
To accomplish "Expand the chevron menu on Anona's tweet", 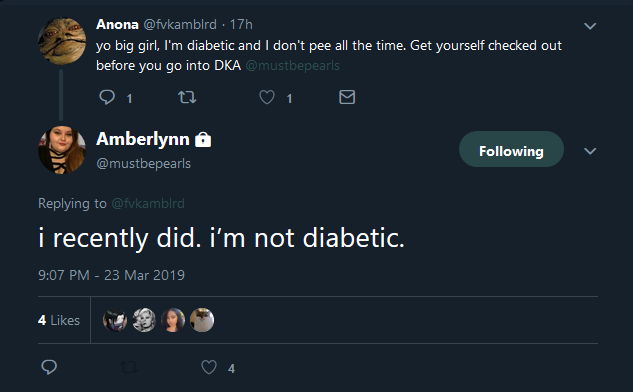I will 590,27.
